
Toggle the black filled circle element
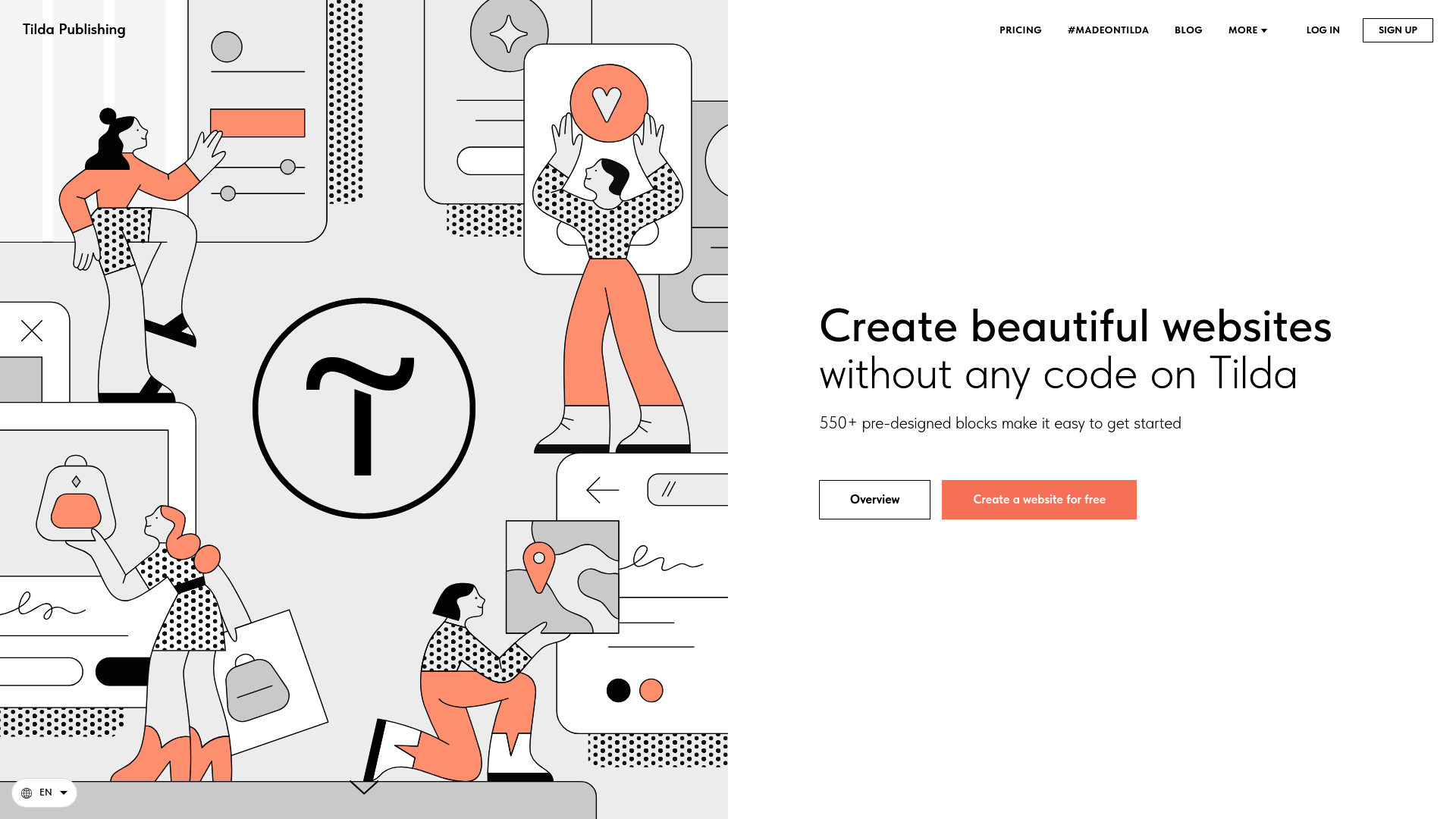pyautogui.click(x=617, y=690)
